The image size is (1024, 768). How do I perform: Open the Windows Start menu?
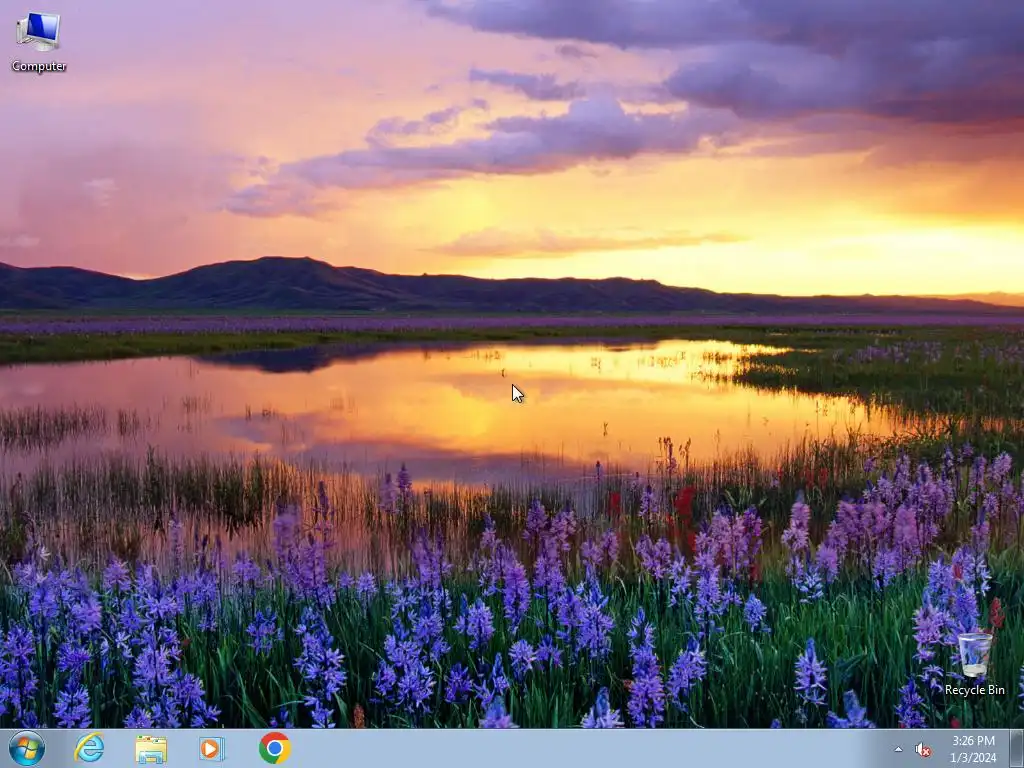(27, 748)
